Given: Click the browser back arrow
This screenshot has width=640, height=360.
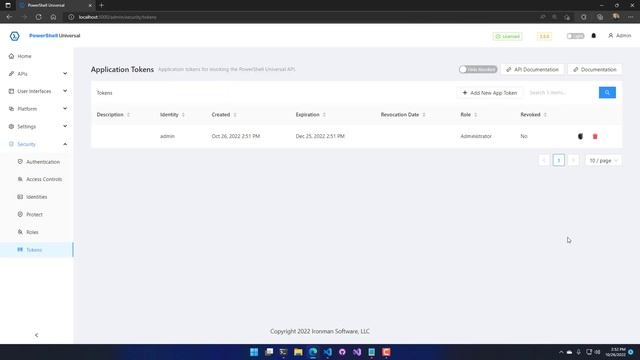Looking at the screenshot, I should [9, 17].
